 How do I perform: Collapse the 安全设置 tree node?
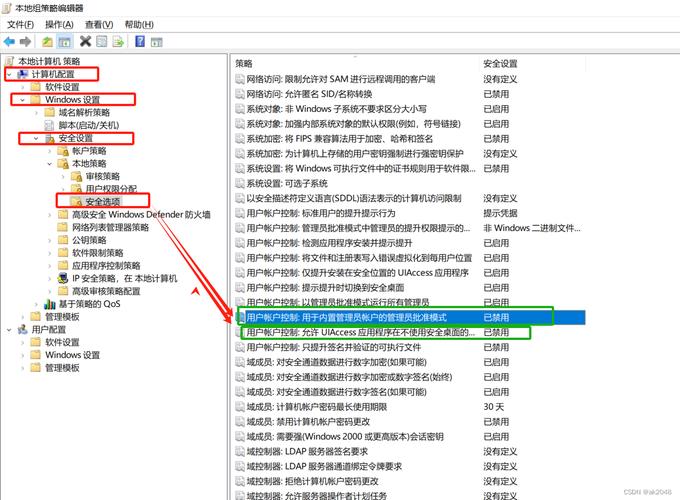[x=36, y=138]
